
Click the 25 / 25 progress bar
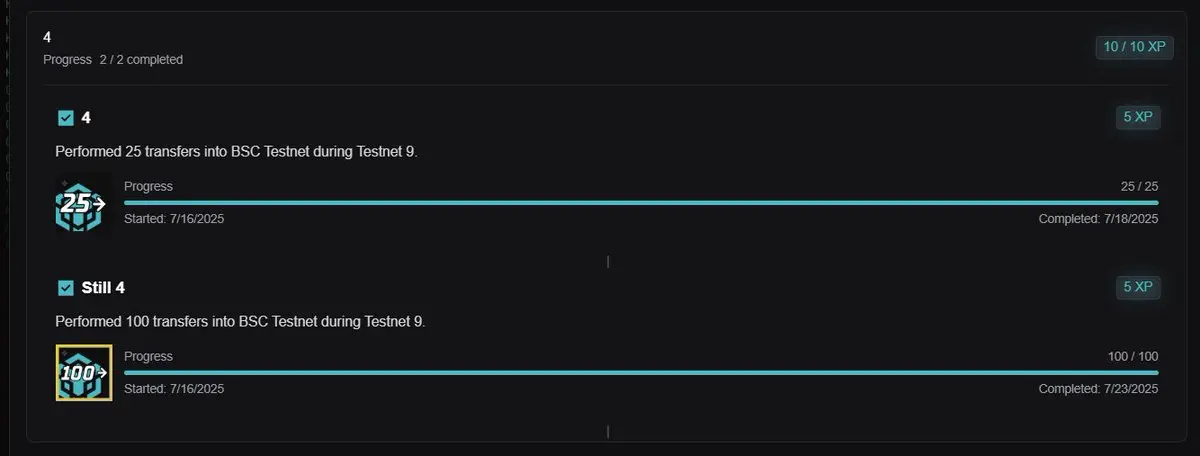click(641, 203)
